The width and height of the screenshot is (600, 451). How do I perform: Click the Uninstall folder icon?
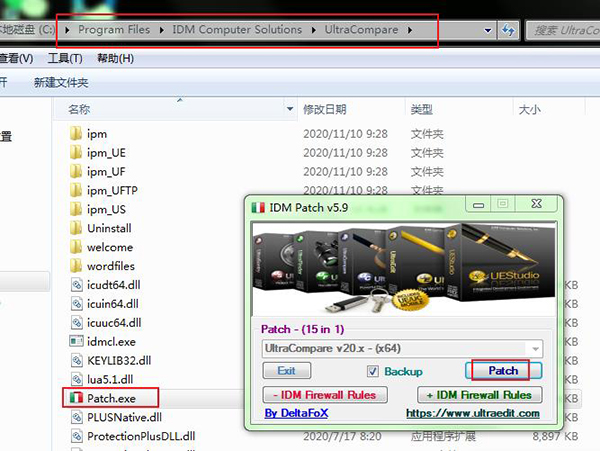76,228
